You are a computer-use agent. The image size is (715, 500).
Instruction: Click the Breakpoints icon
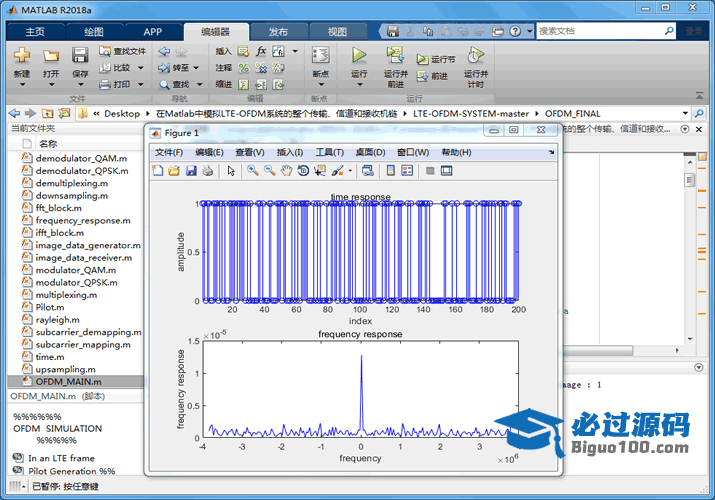[321, 55]
